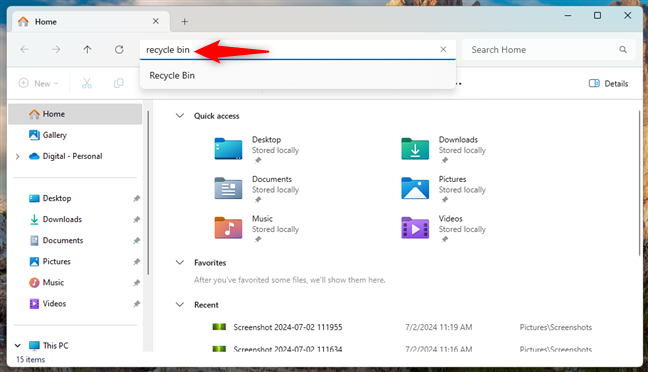The height and width of the screenshot is (372, 648).
Task: Click the search magnifier icon
Action: (623, 50)
